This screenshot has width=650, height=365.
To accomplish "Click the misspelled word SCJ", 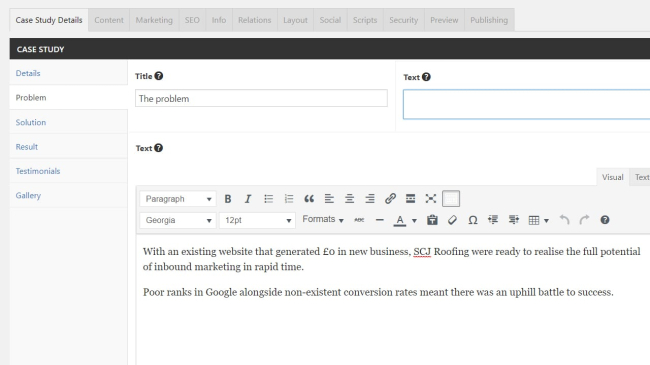I will pyautogui.click(x=422, y=252).
